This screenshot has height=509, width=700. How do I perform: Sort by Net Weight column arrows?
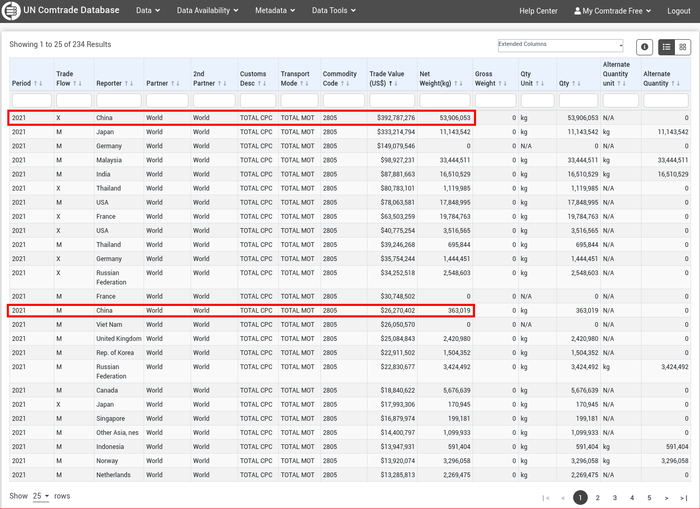point(454,84)
